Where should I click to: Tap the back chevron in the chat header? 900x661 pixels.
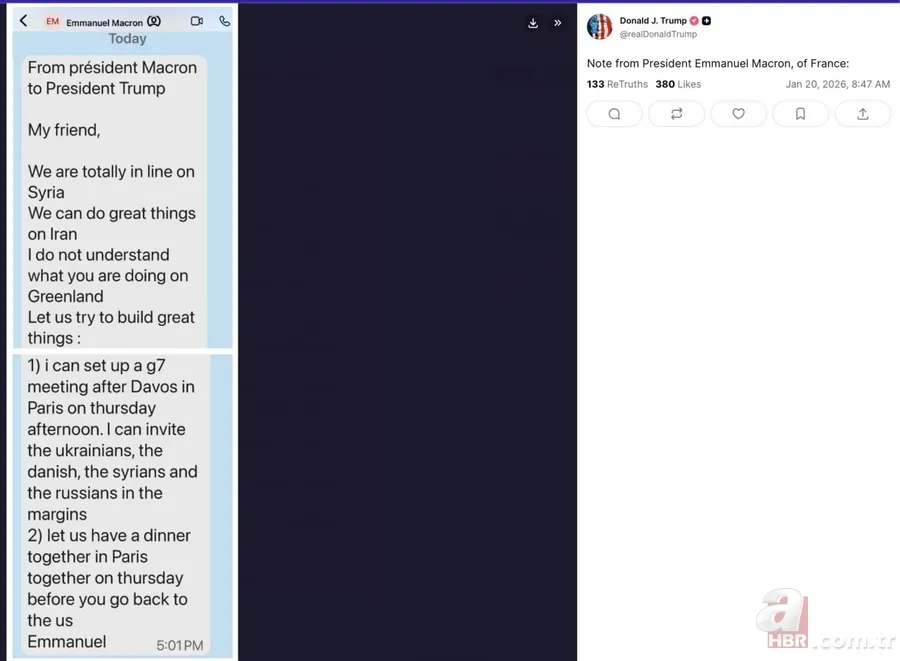click(24, 21)
